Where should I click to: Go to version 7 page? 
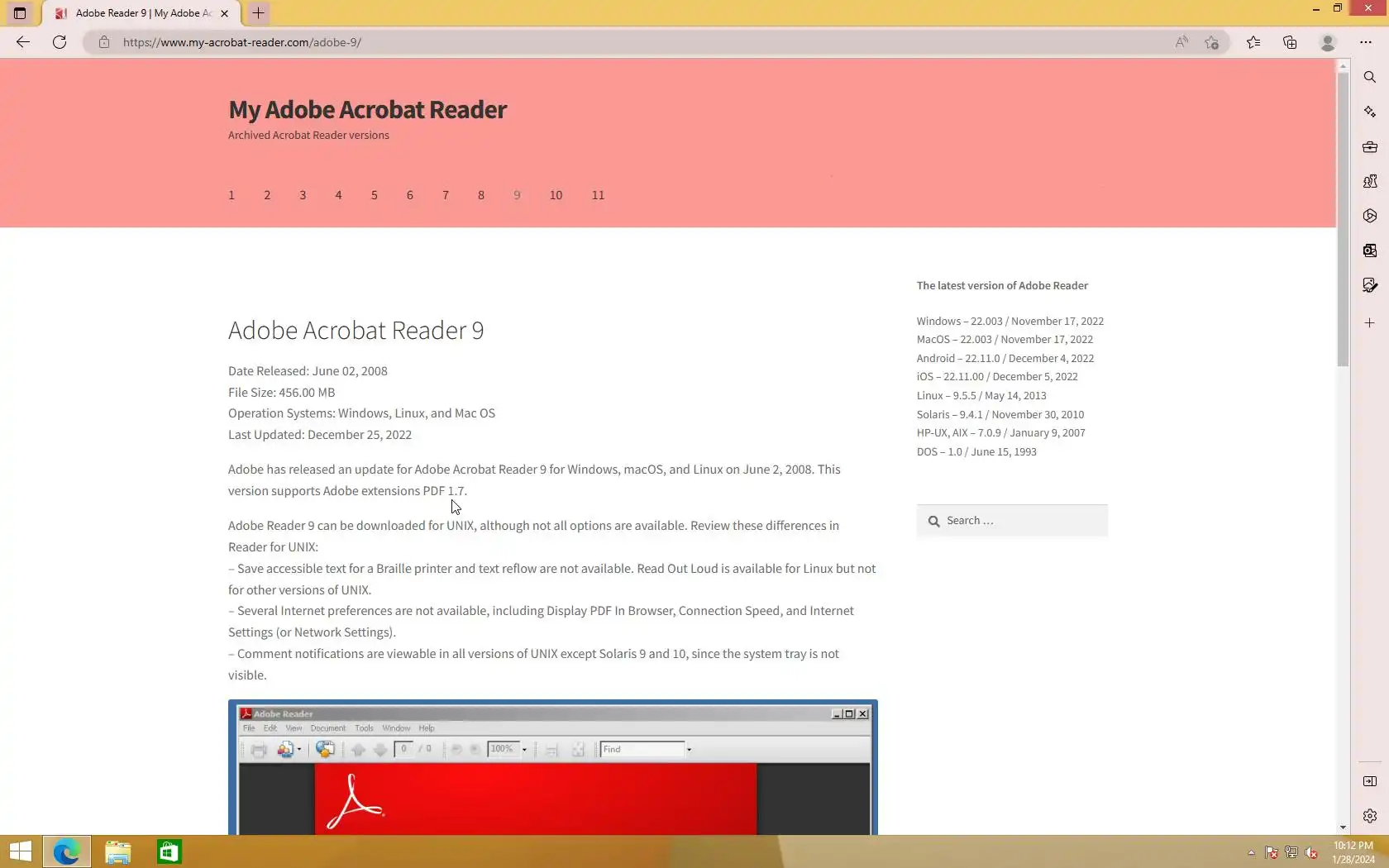pyautogui.click(x=446, y=195)
